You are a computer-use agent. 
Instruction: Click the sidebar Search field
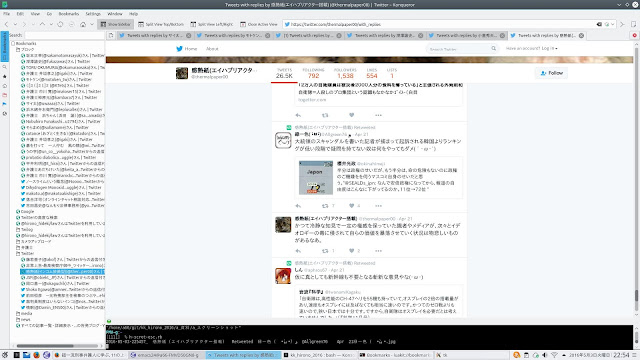[x=64, y=36]
